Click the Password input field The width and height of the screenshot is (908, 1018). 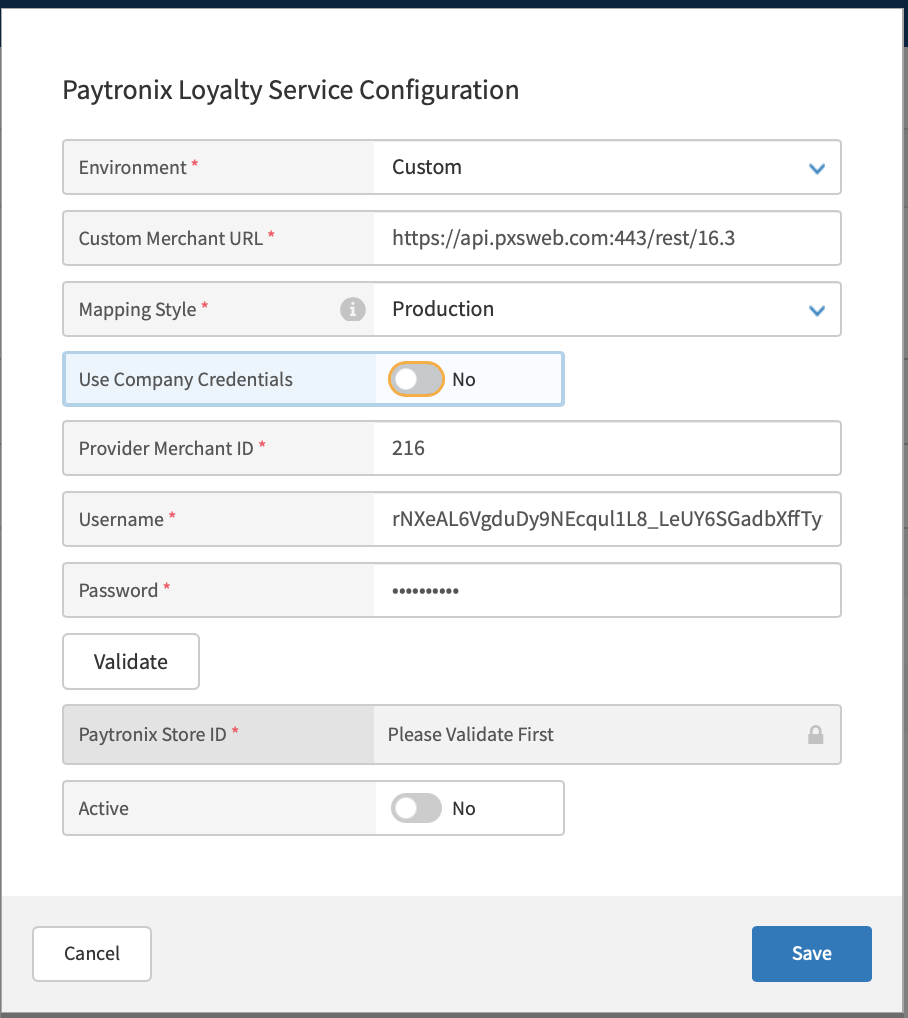pyautogui.click(x=606, y=591)
